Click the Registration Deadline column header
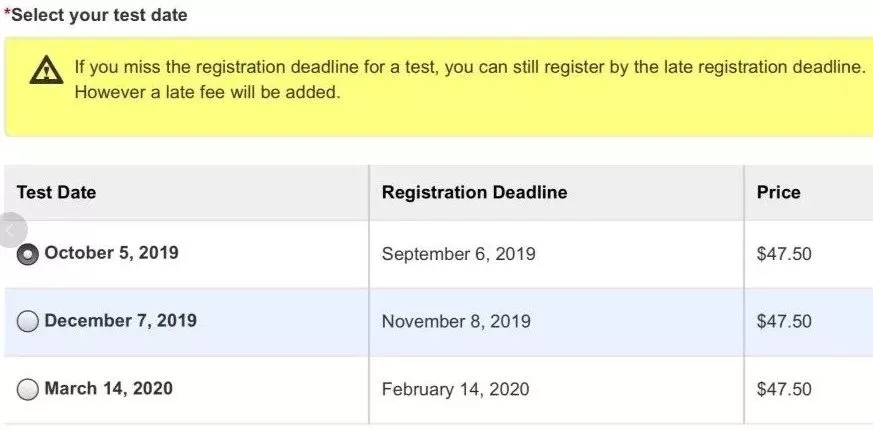Viewport: 873px width, 430px height. point(474,192)
